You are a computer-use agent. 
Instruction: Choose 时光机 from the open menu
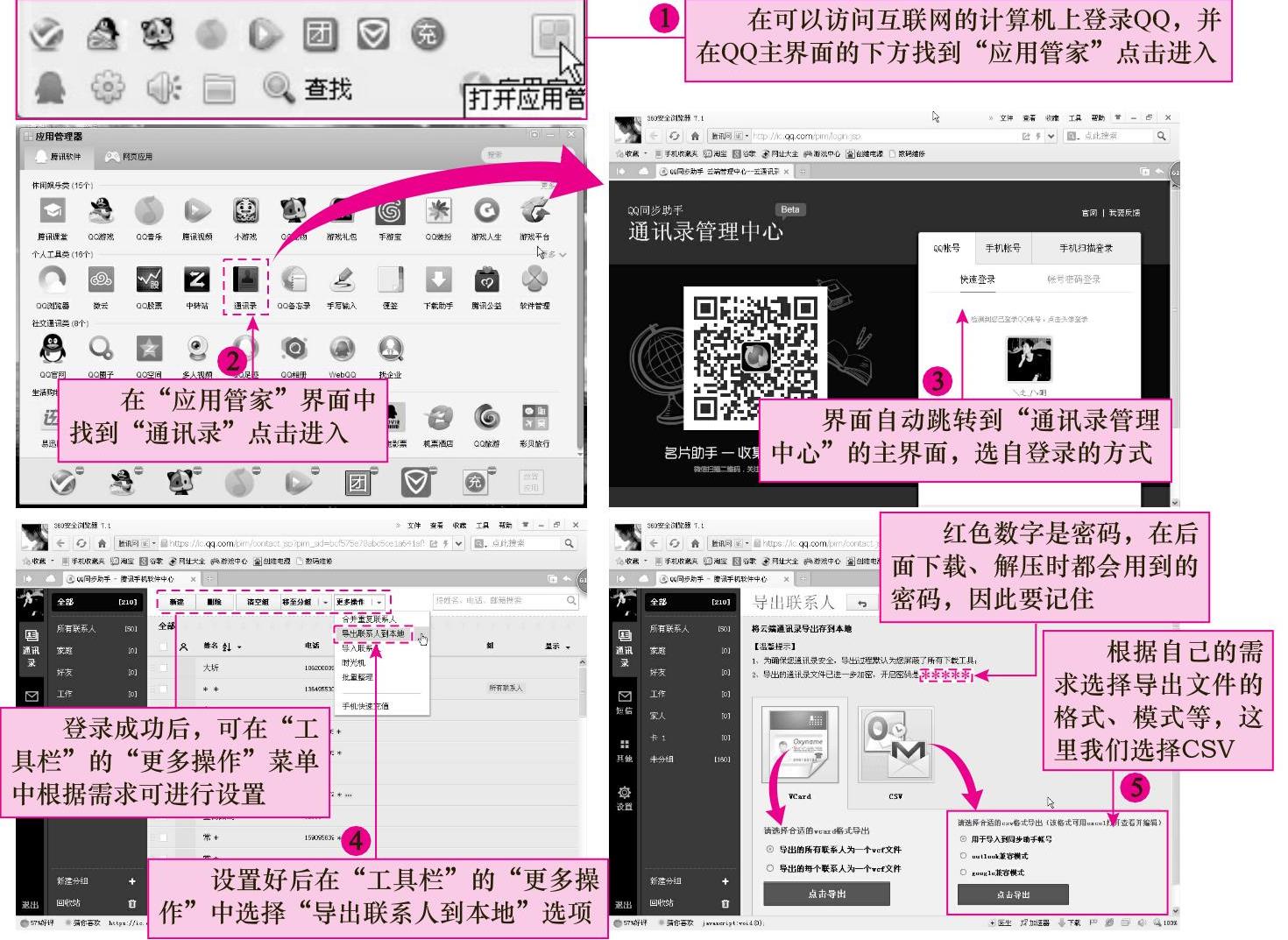(354, 662)
